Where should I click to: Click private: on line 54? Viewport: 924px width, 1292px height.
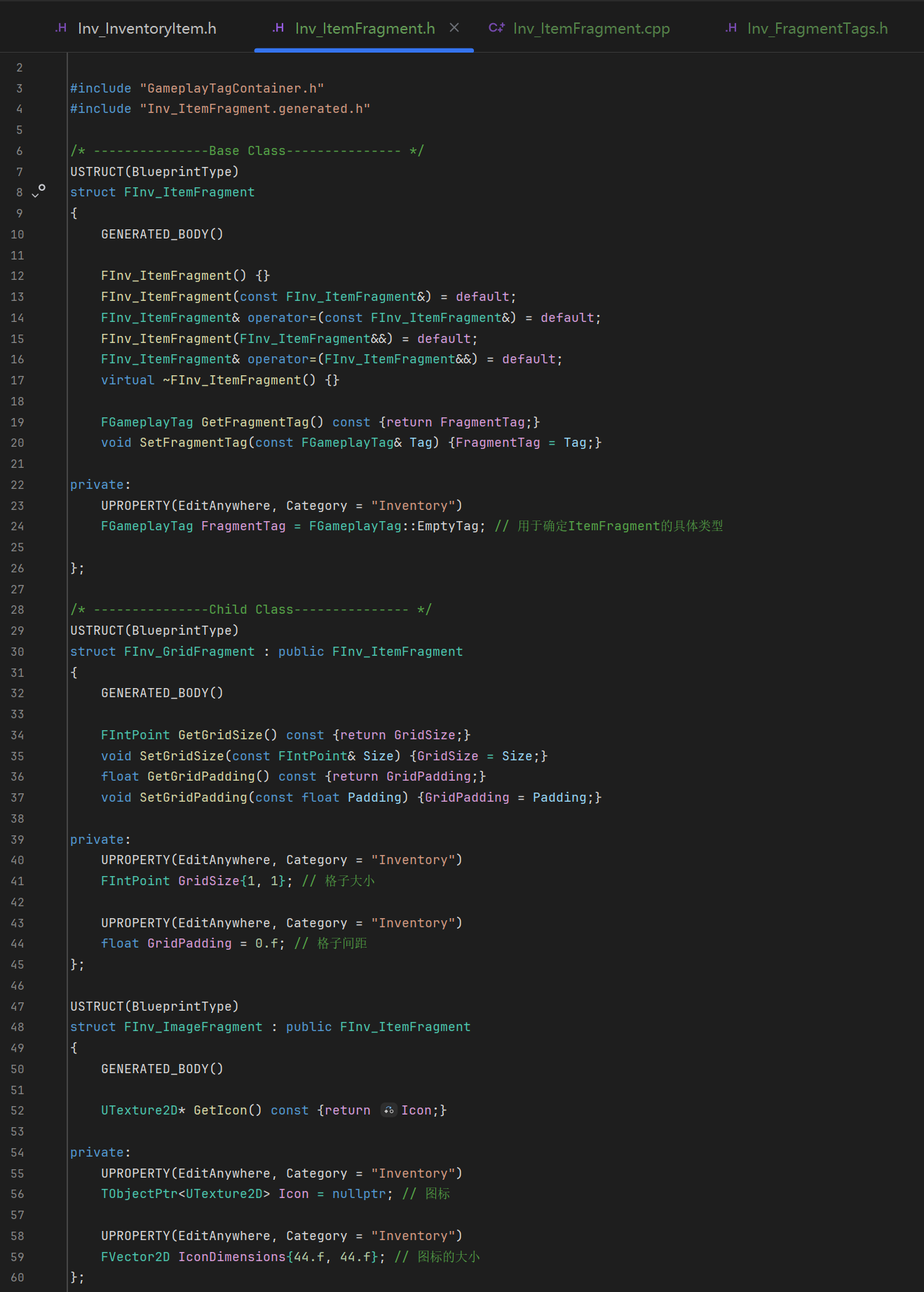[100, 1152]
